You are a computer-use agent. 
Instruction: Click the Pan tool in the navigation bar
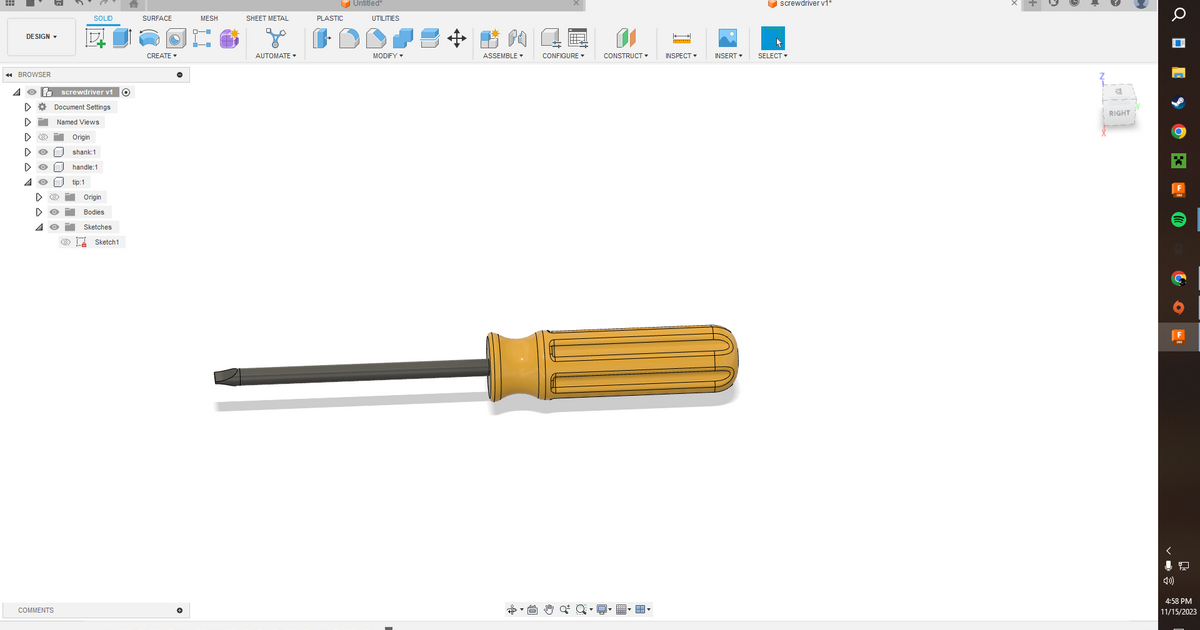pyautogui.click(x=548, y=609)
